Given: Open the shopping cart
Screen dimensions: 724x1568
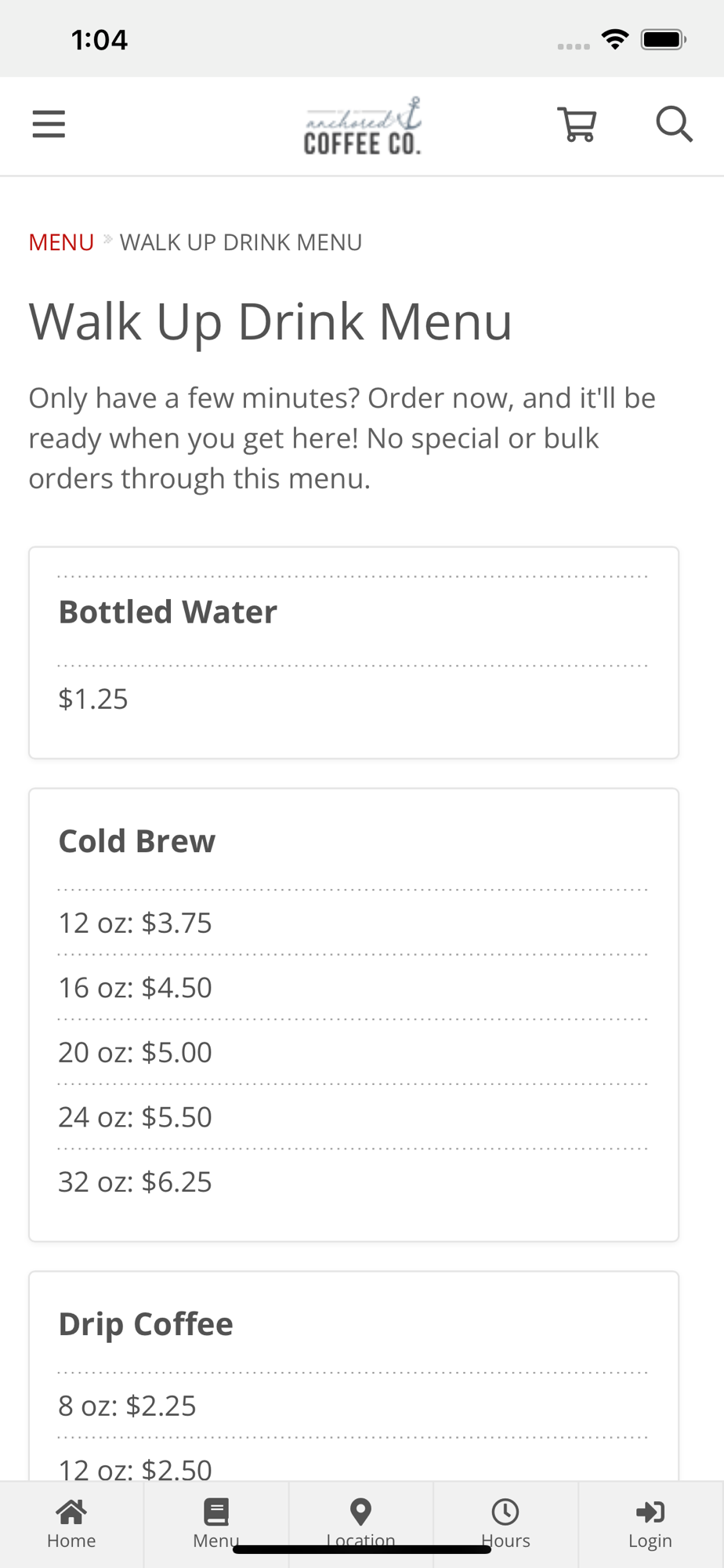Looking at the screenshot, I should (x=577, y=125).
